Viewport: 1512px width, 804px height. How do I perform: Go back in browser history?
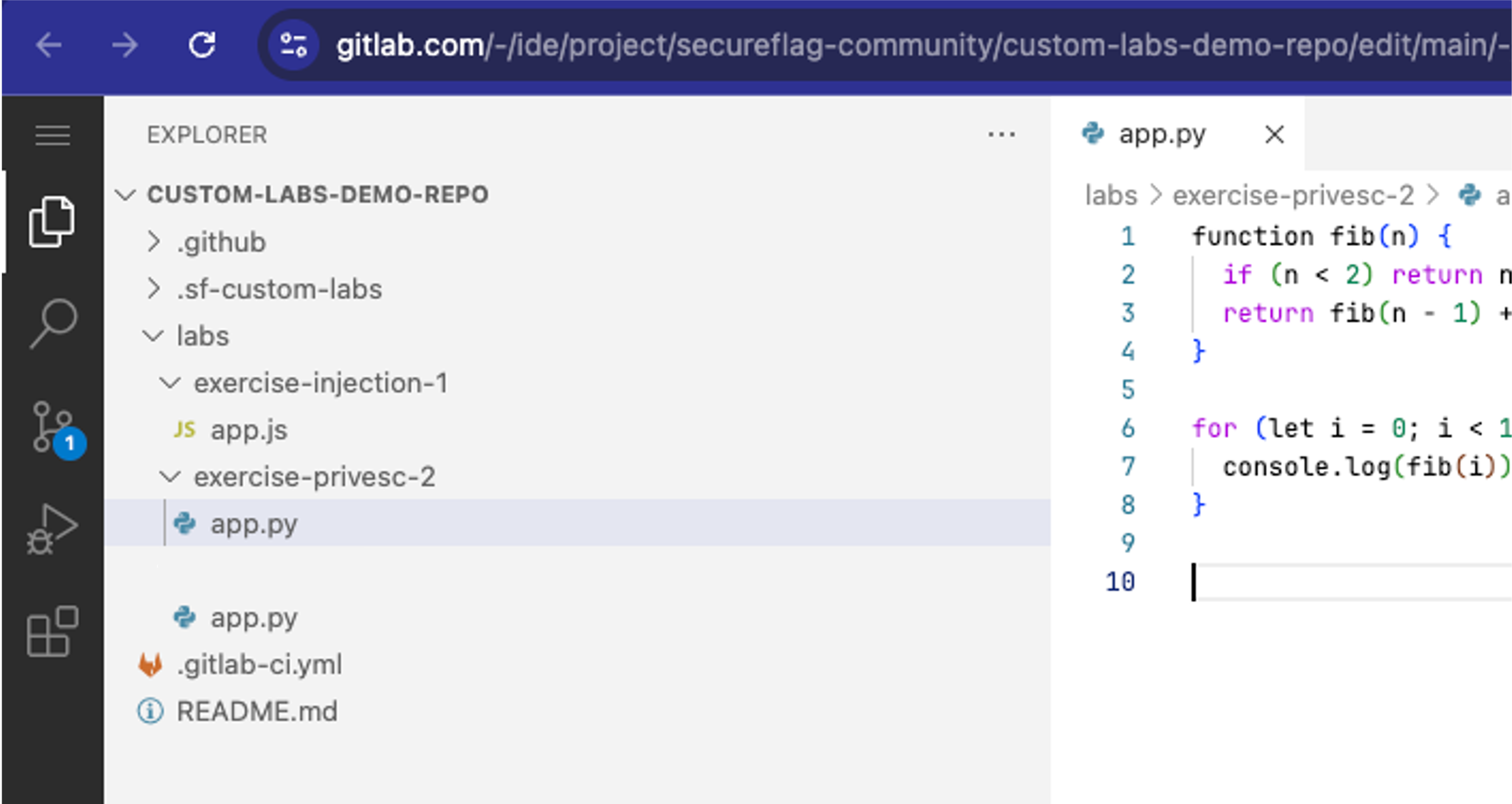[49, 45]
